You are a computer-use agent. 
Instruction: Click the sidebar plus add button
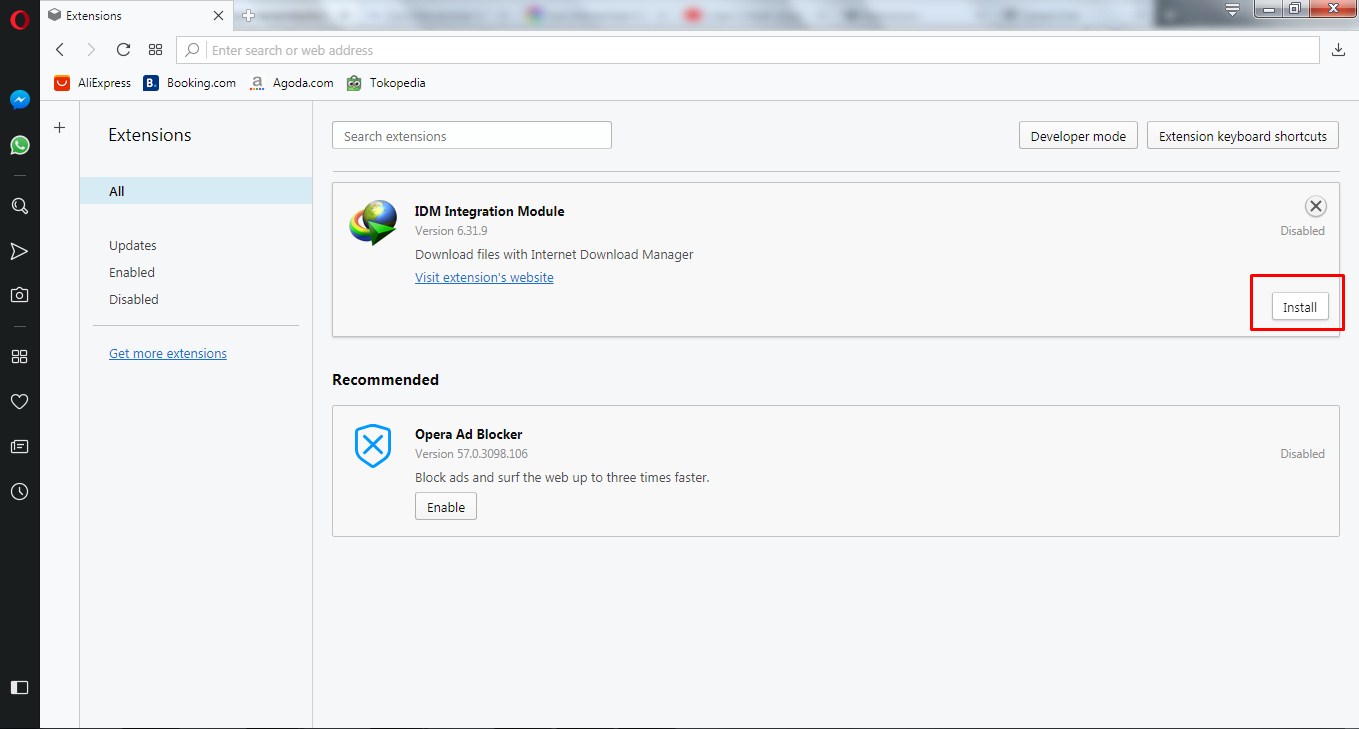pyautogui.click(x=59, y=127)
